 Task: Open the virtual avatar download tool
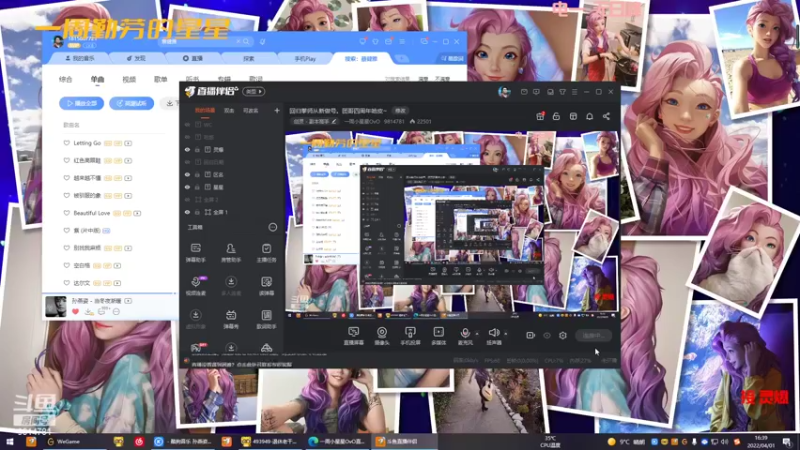195,319
